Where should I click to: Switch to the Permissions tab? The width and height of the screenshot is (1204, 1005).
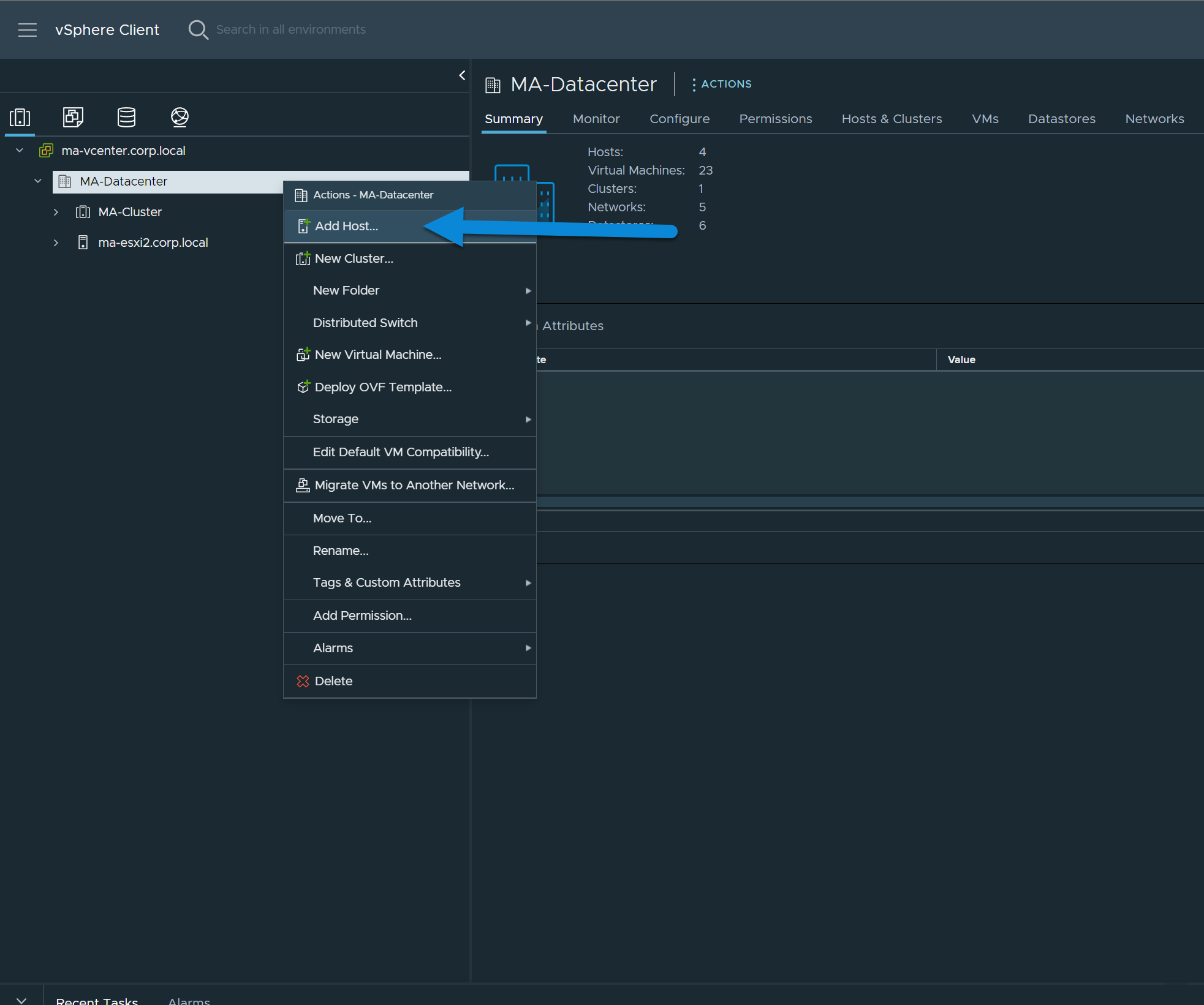point(776,119)
